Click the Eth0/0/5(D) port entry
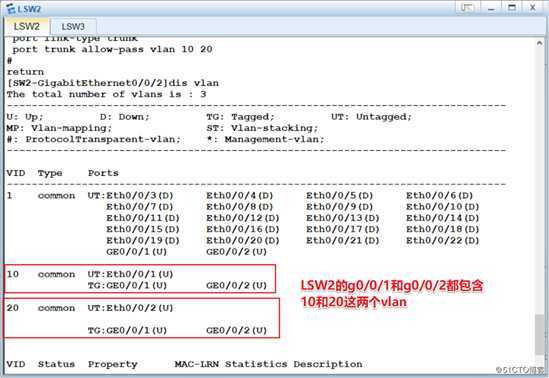Viewport: 549px width, 378px height. [x=340, y=196]
